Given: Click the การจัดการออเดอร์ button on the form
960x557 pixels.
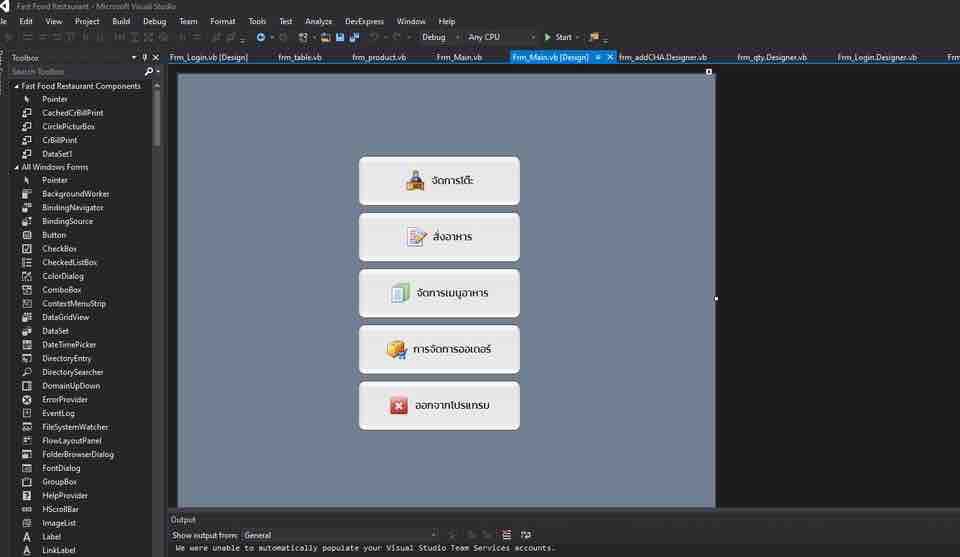Looking at the screenshot, I should (440, 350).
